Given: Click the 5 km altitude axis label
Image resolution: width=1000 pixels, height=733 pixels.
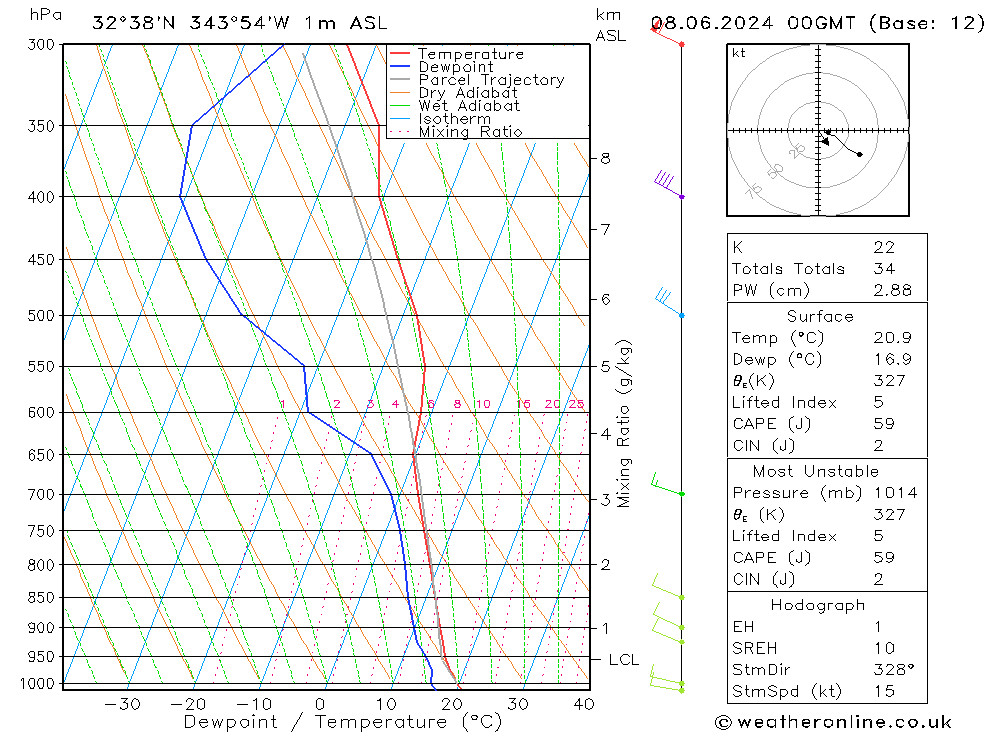Looking at the screenshot, I should (605, 367).
